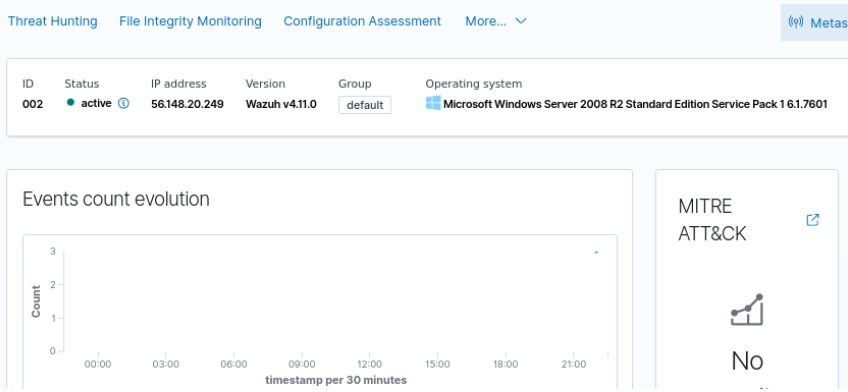Open the Threat Hunting tab
The width and height of the screenshot is (848, 392).
(x=52, y=21)
